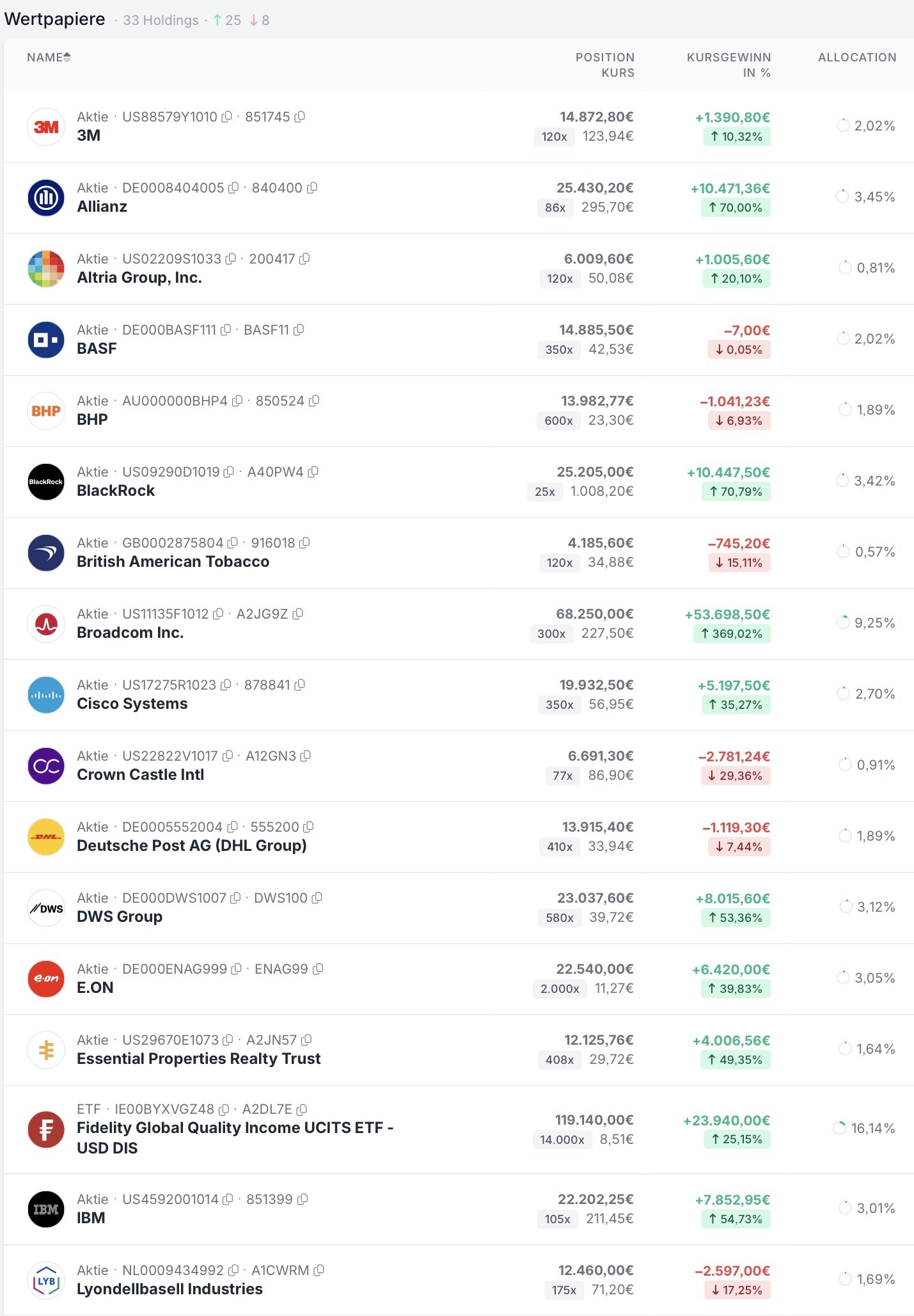
Task: Click the Cisco Systems logo
Action: (46, 695)
